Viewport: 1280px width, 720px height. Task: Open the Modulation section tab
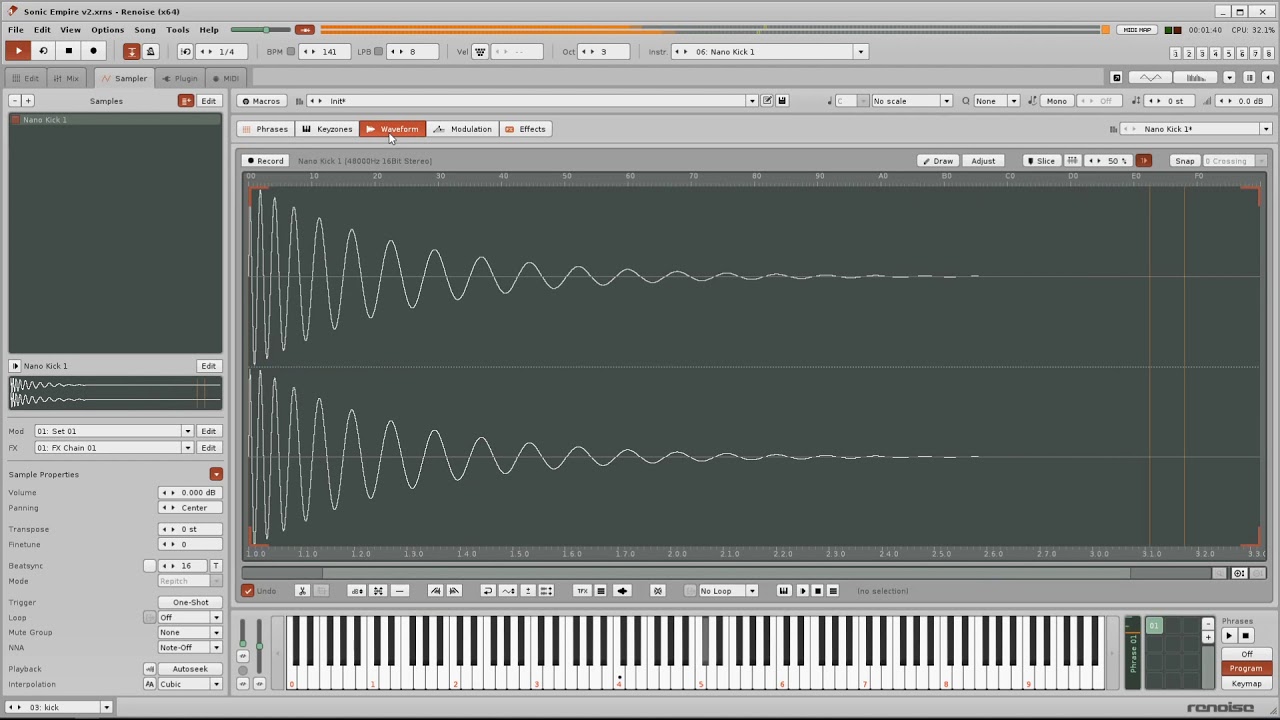click(462, 129)
